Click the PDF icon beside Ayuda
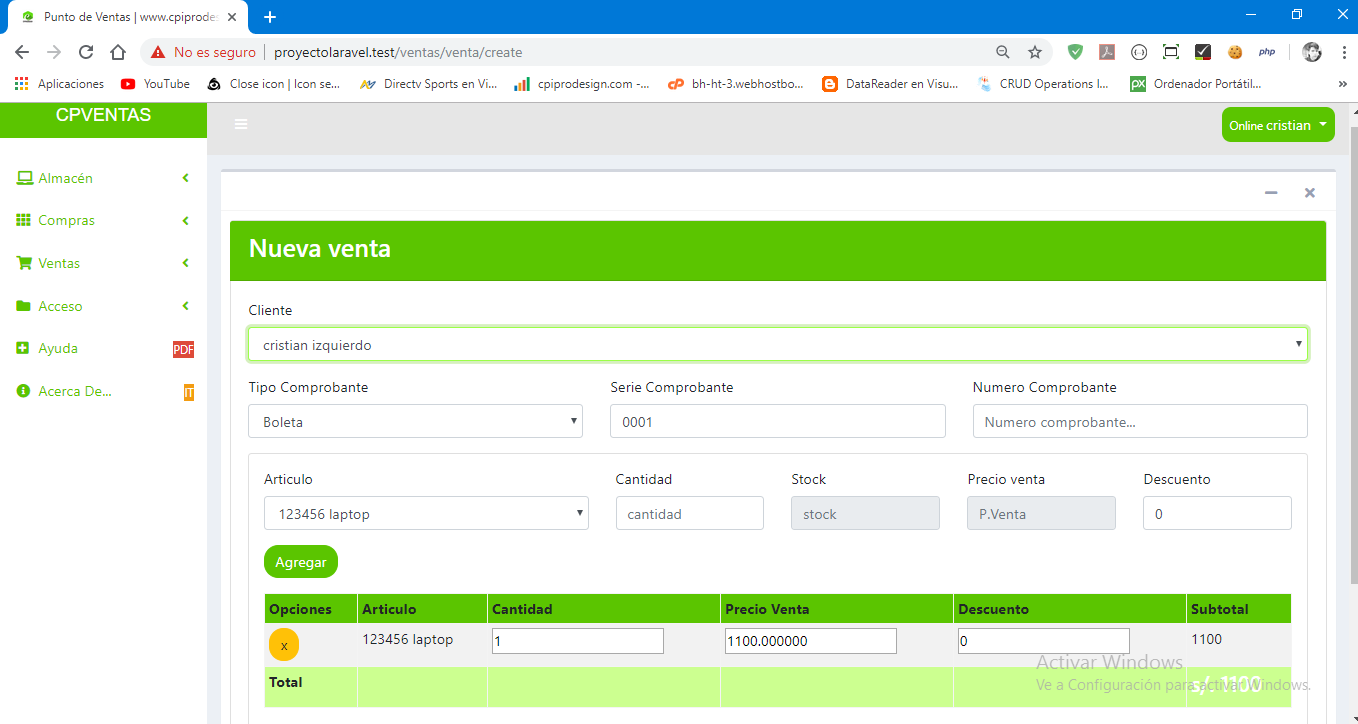1358x724 pixels. [x=183, y=349]
